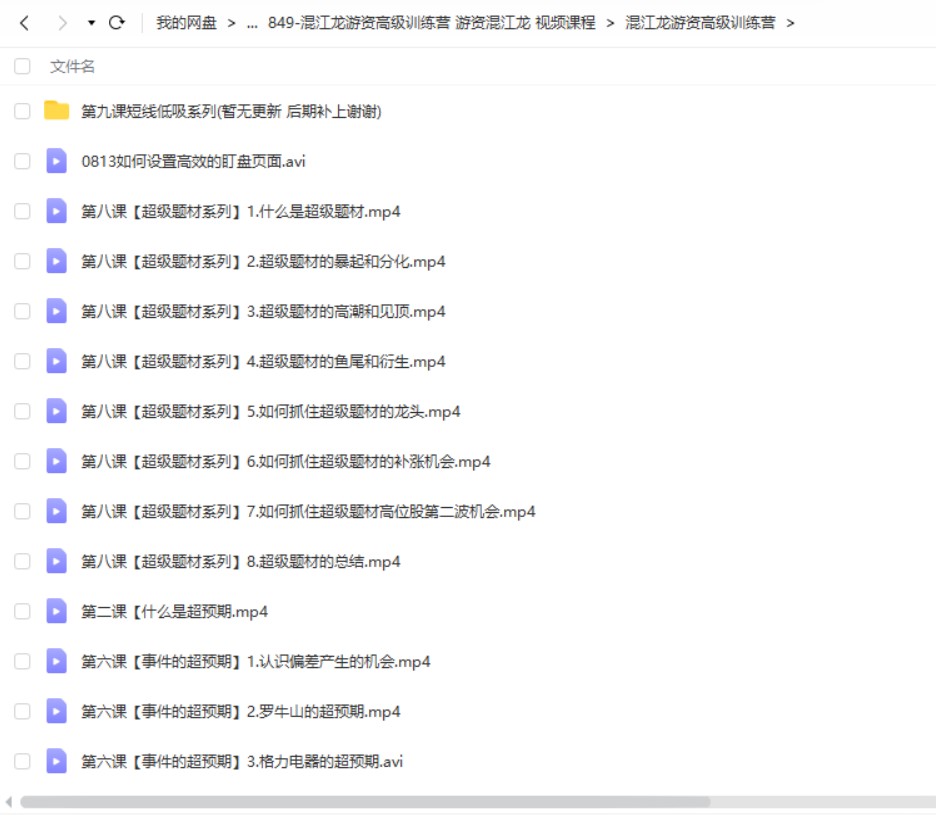This screenshot has height=829, width=936.
Task: Open folder 第九课短线低吸系列(暂无更新 后期补上谢谢)
Action: 231,112
